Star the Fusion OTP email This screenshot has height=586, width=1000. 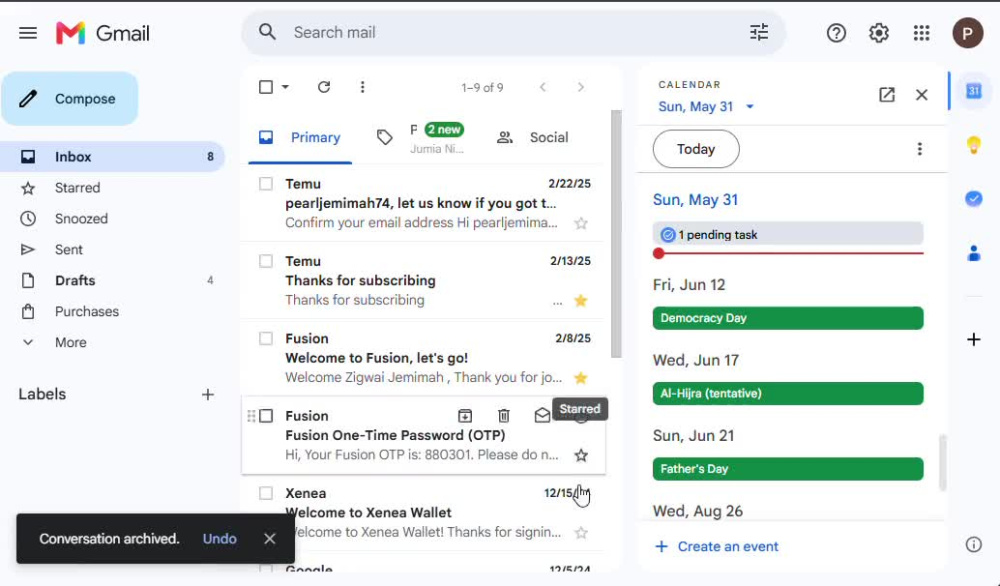point(580,455)
